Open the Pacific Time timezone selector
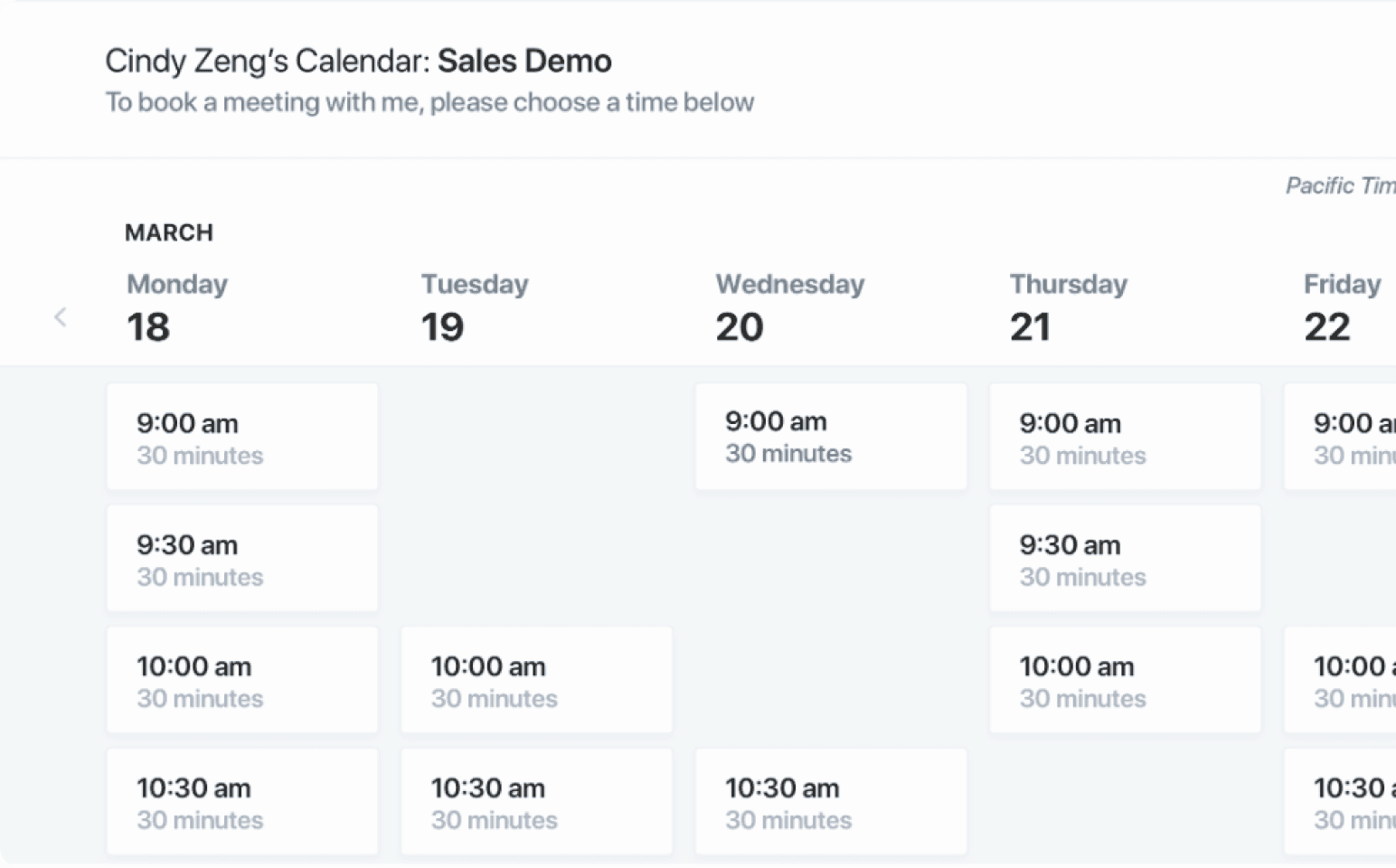The height and width of the screenshot is (868, 1396). pos(1340,185)
